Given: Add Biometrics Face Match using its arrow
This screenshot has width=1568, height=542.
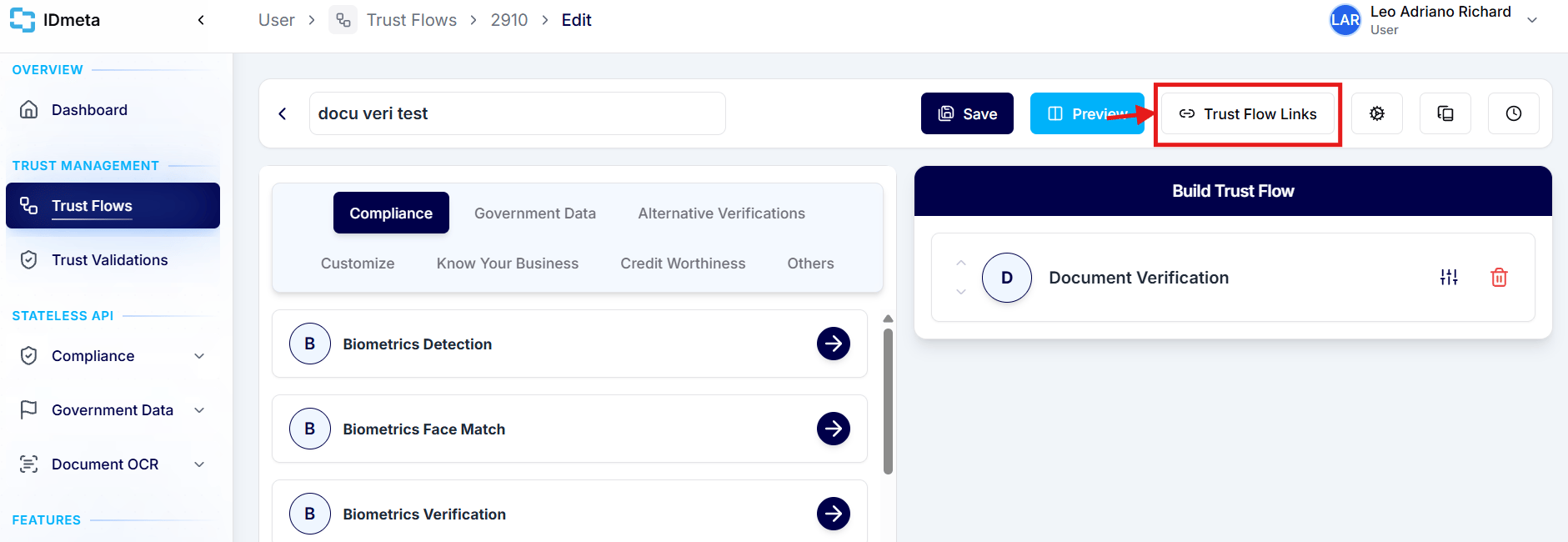Looking at the screenshot, I should [834, 429].
